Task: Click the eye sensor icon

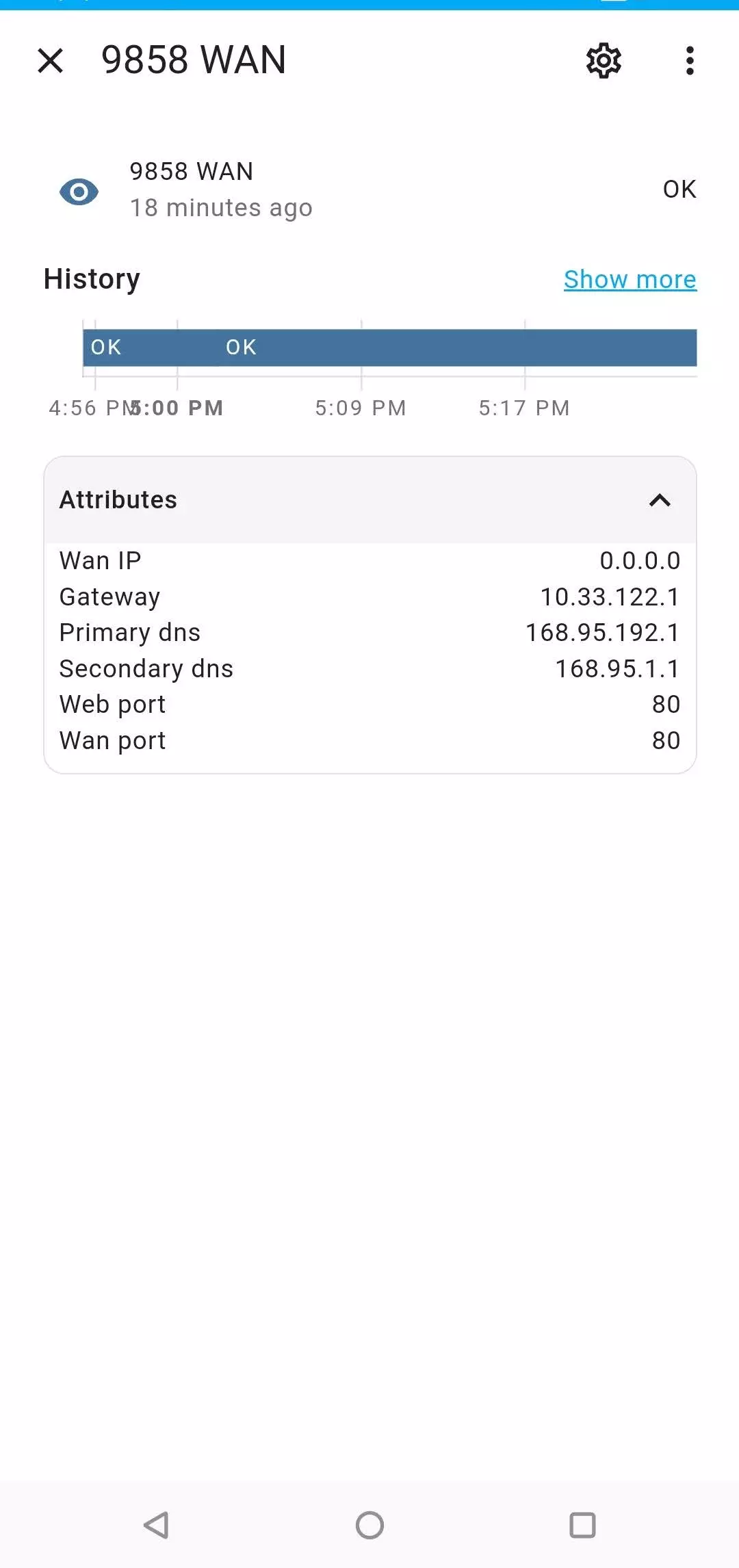Action: click(79, 192)
